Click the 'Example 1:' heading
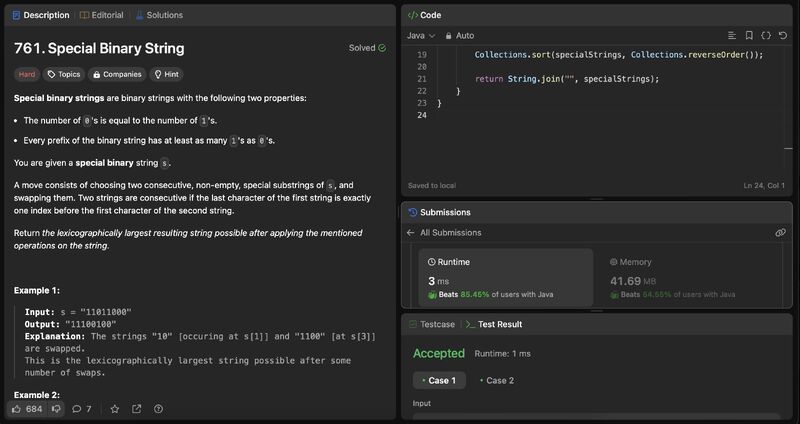The image size is (800, 424). [37, 290]
